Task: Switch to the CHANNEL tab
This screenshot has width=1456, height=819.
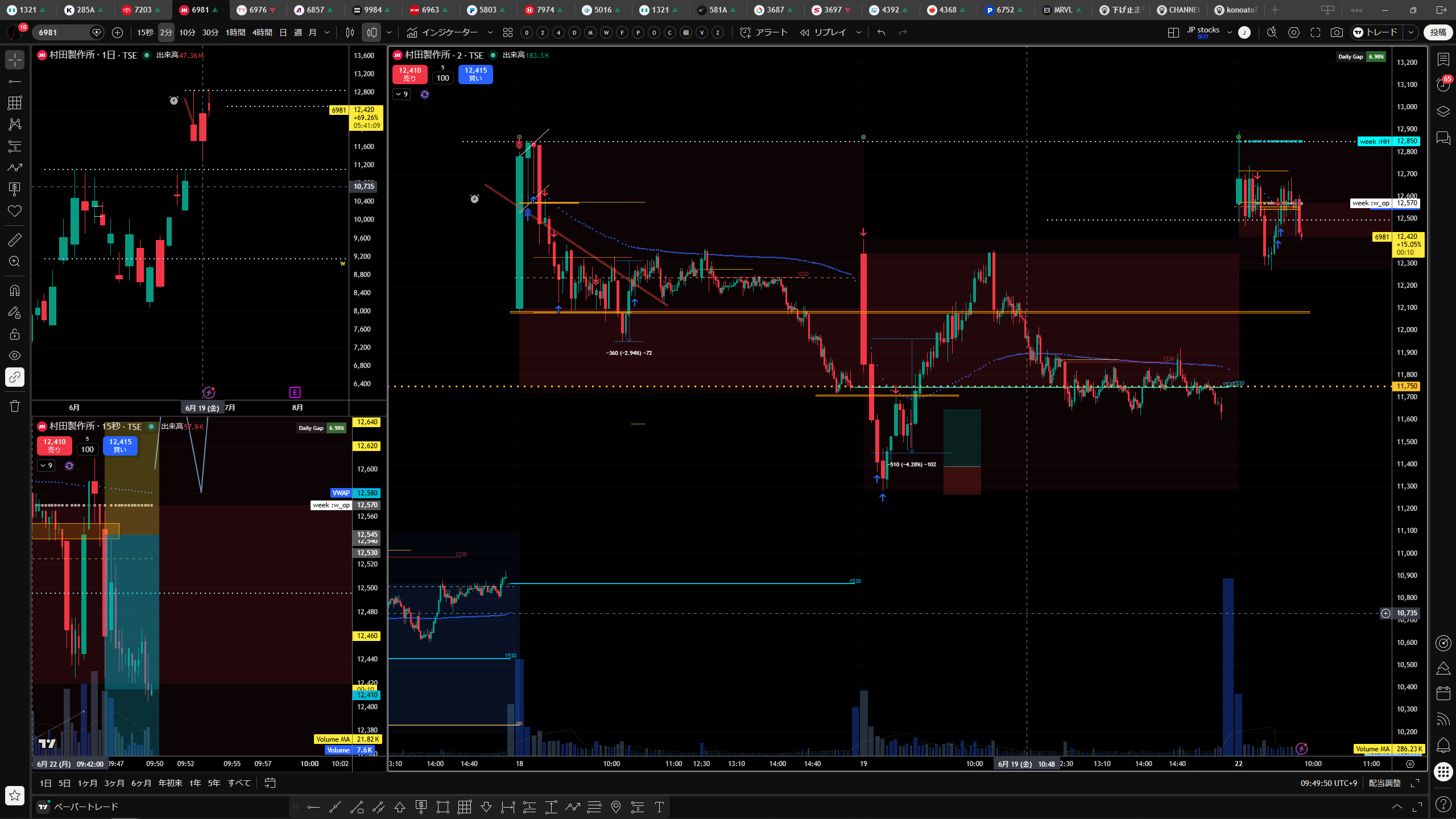Action: point(1178,10)
